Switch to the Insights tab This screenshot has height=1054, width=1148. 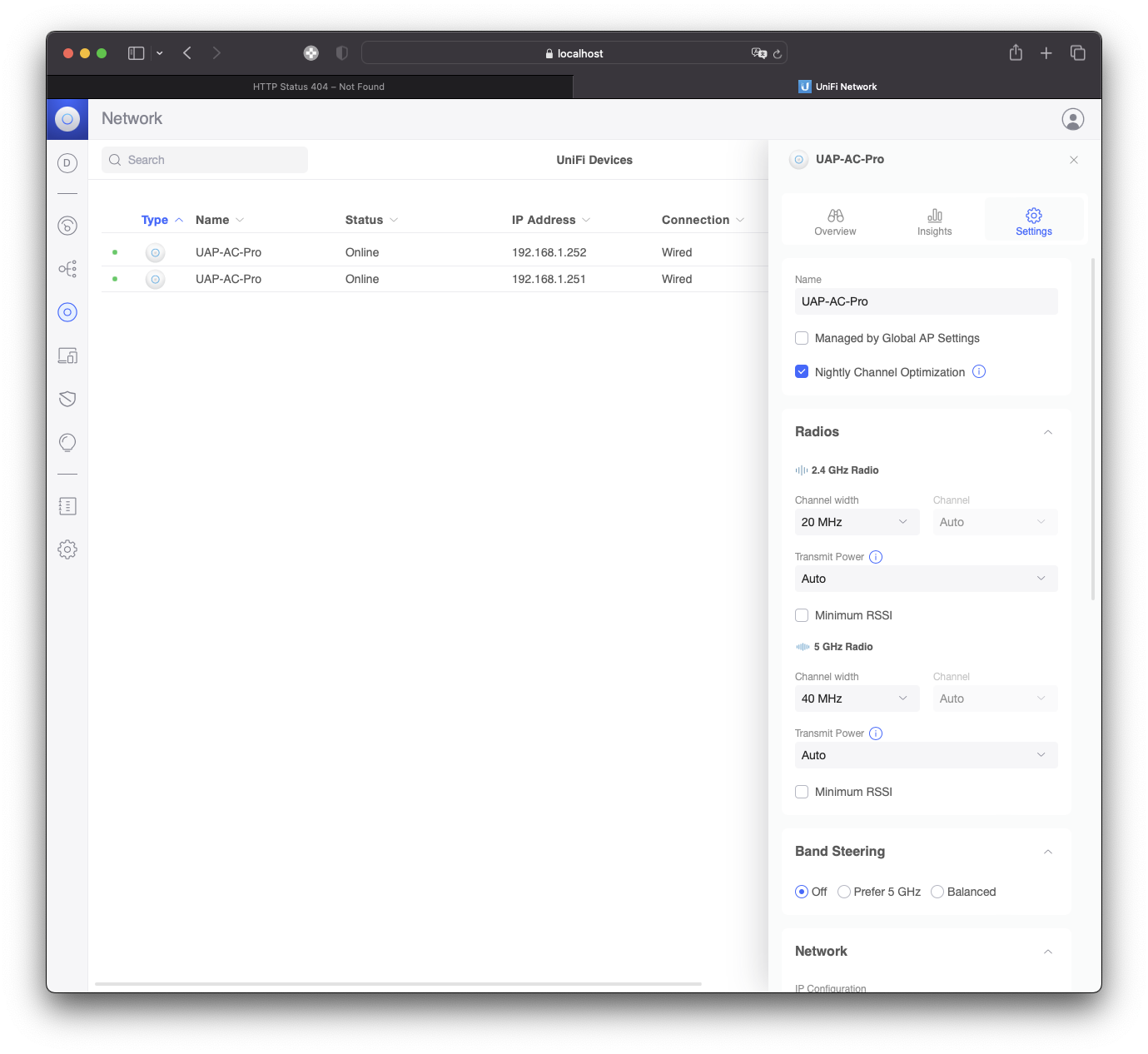click(x=935, y=222)
